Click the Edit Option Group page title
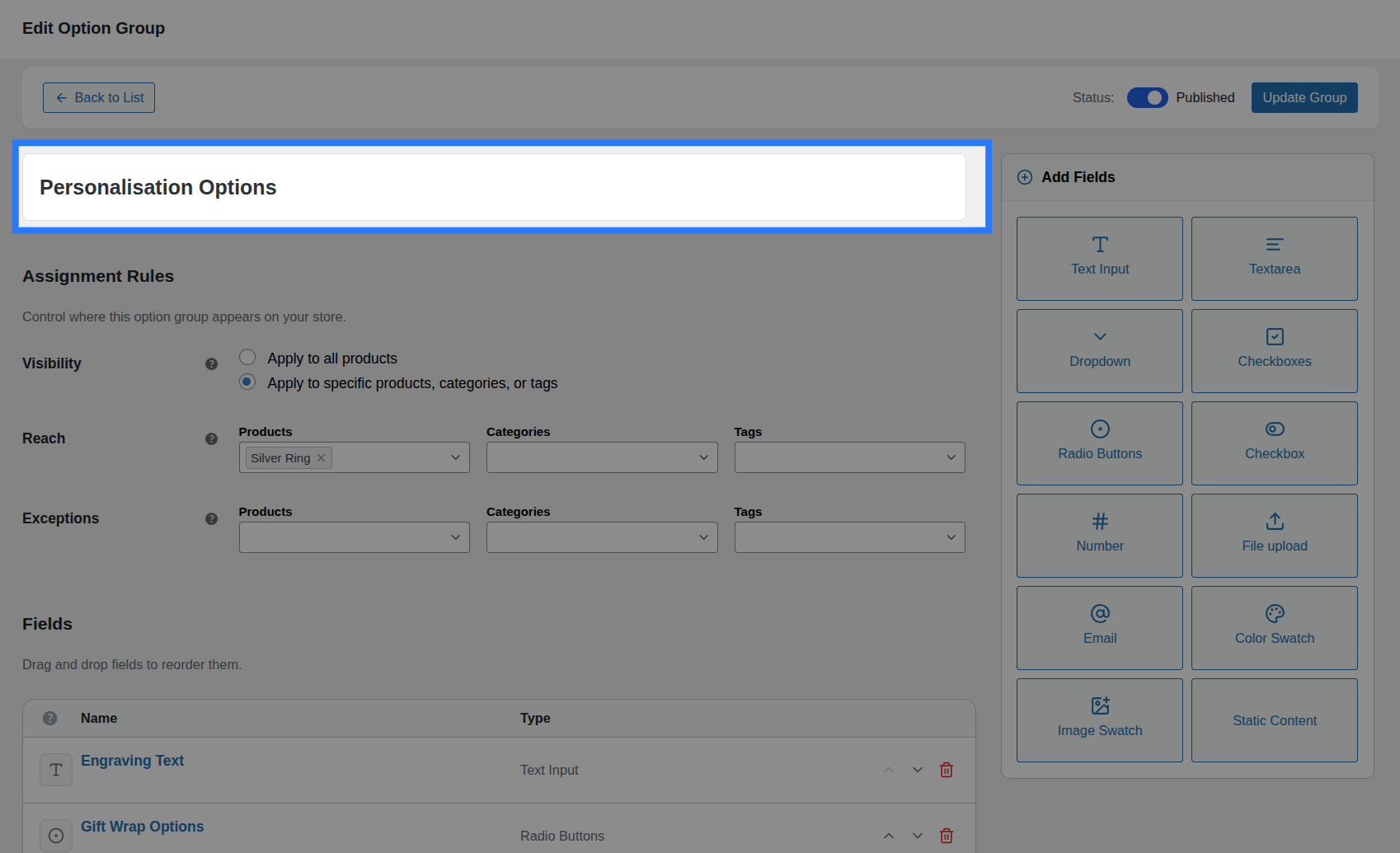 point(93,28)
